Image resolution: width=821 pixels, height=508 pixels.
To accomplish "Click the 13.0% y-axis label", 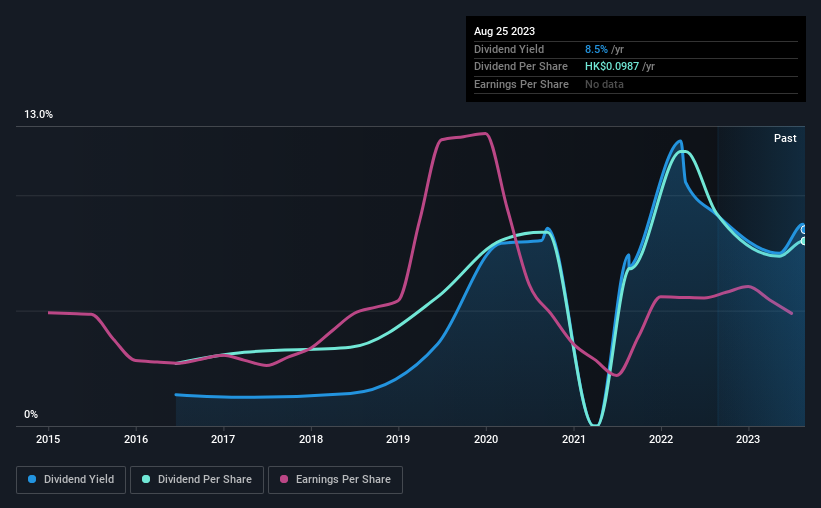I will click(x=38, y=115).
